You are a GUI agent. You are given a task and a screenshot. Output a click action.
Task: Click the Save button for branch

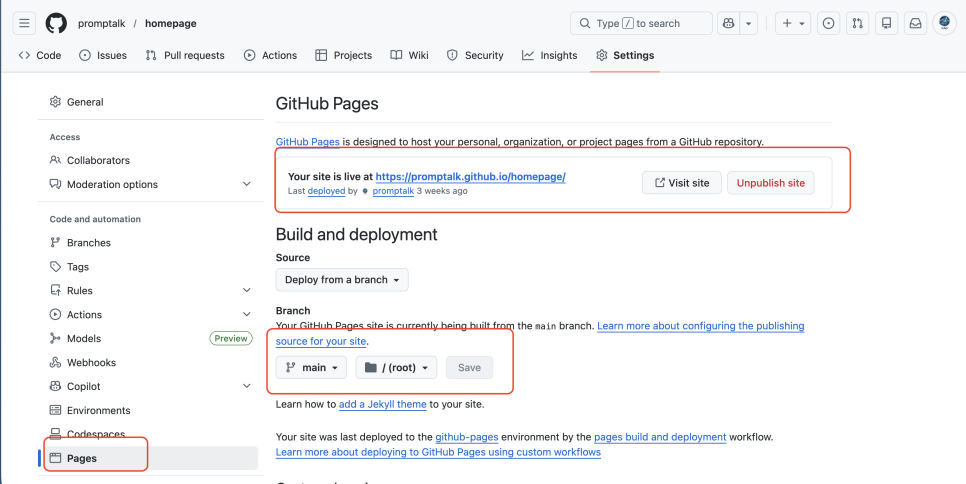(469, 368)
